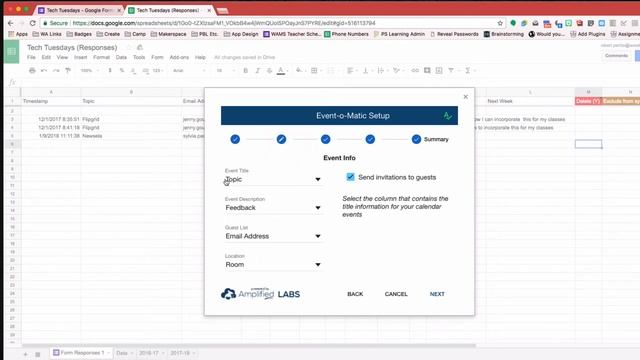Select the 2016-17 sheet tab
Viewport: 640px width, 360px height.
(151, 353)
